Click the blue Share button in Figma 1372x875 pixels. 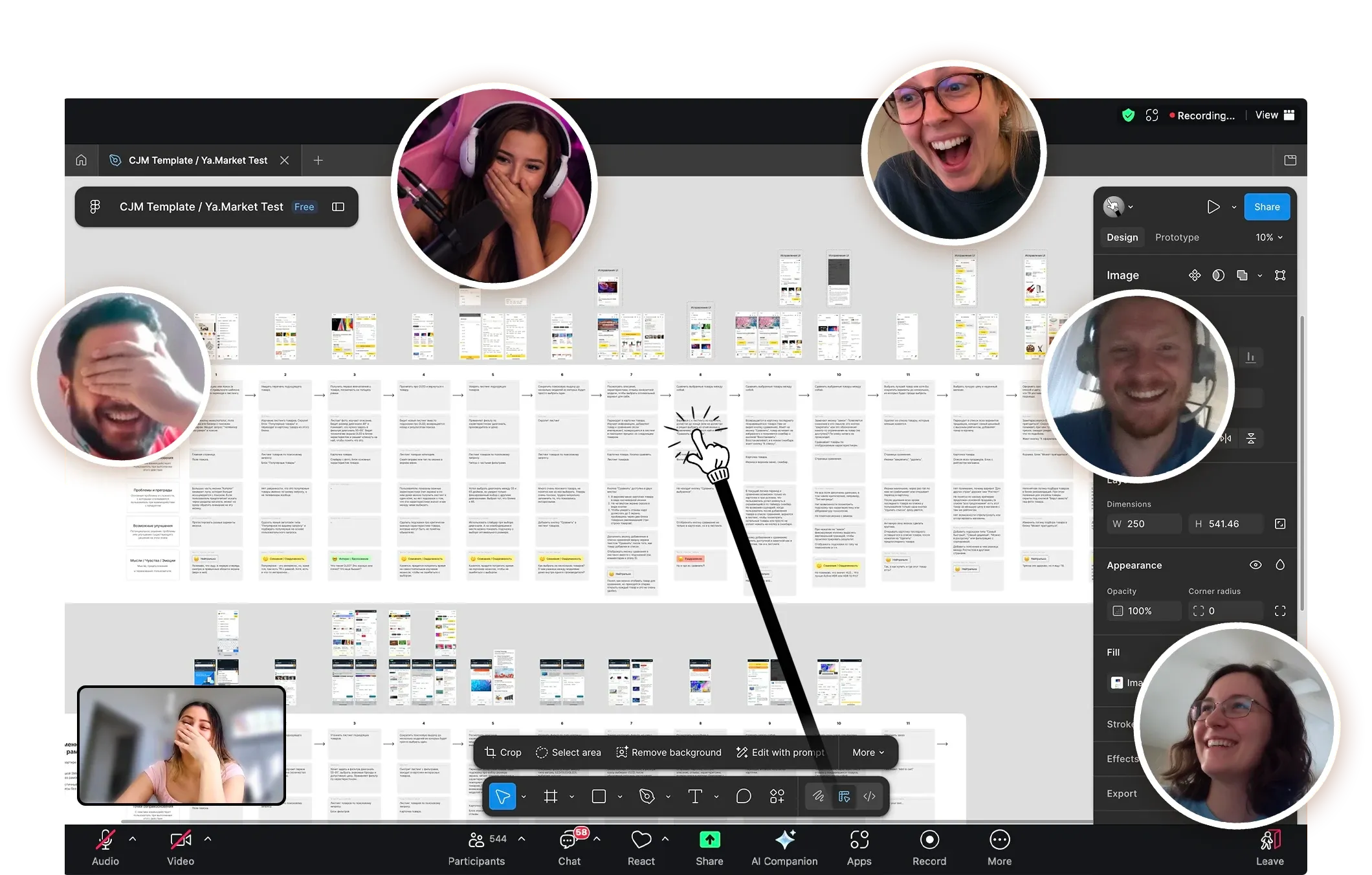tap(1267, 206)
